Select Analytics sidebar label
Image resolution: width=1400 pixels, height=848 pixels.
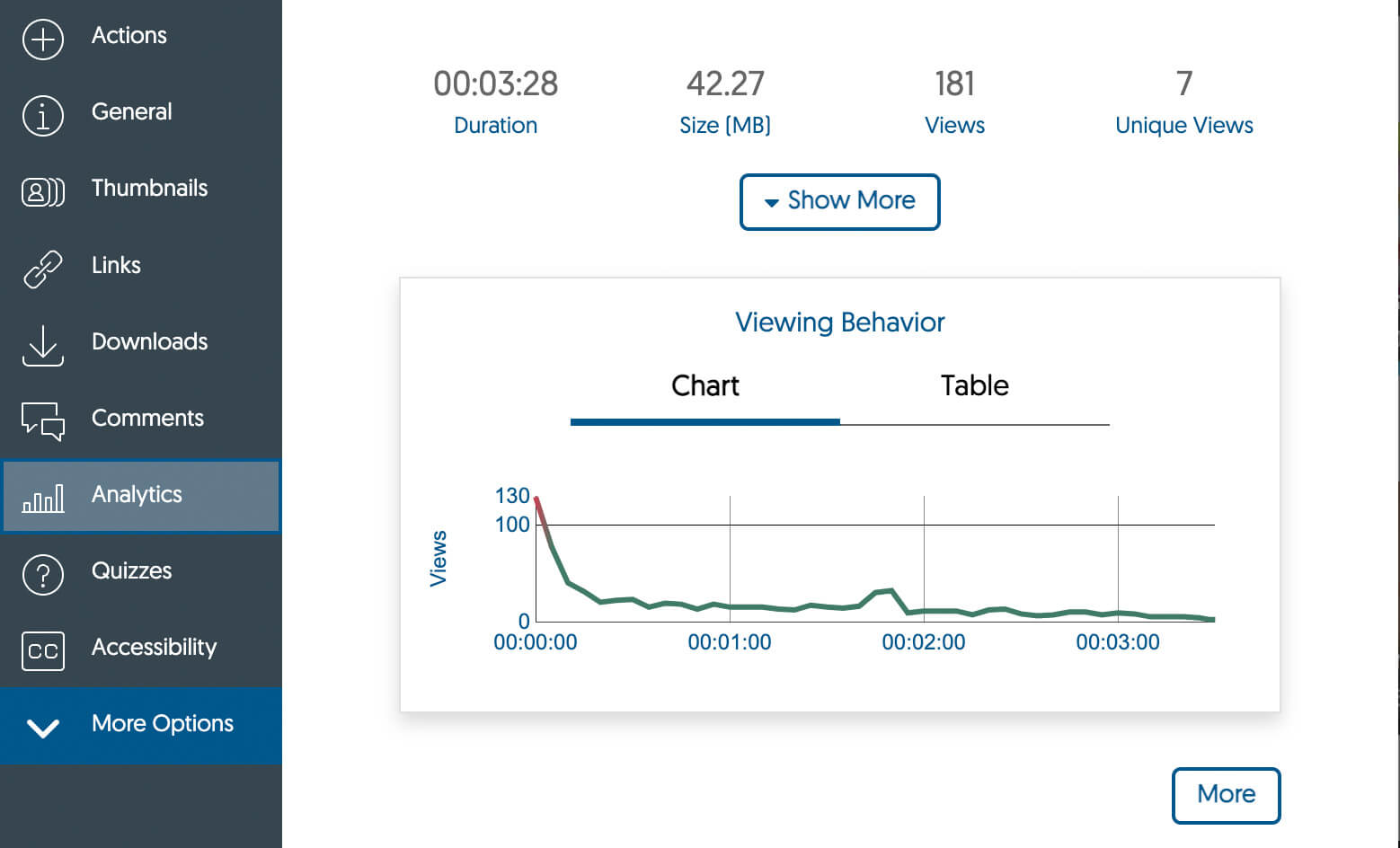click(x=137, y=494)
